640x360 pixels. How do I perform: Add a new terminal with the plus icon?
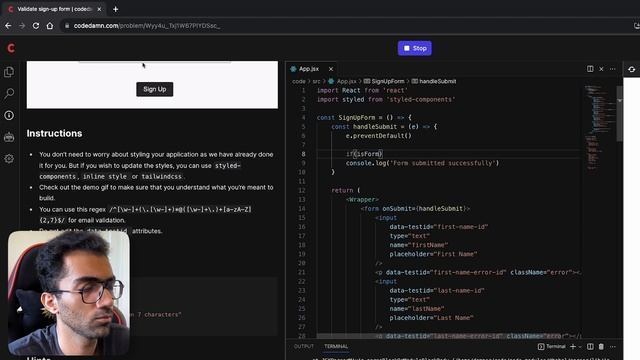573,347
